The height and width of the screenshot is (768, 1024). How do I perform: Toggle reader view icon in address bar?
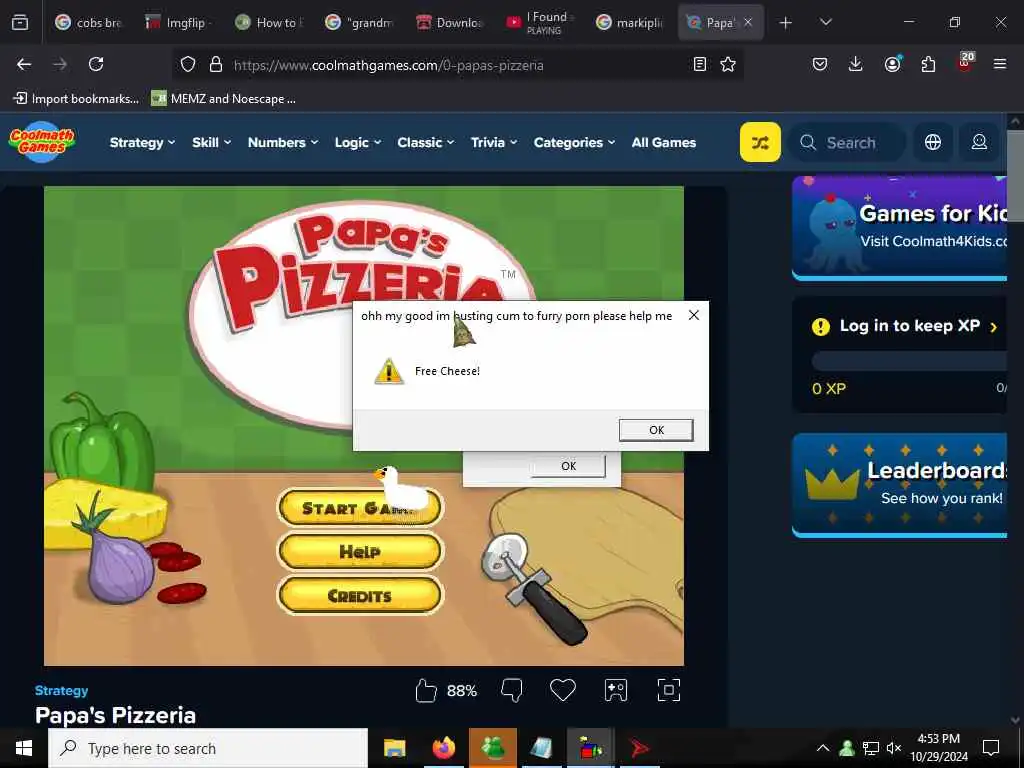[x=699, y=64]
